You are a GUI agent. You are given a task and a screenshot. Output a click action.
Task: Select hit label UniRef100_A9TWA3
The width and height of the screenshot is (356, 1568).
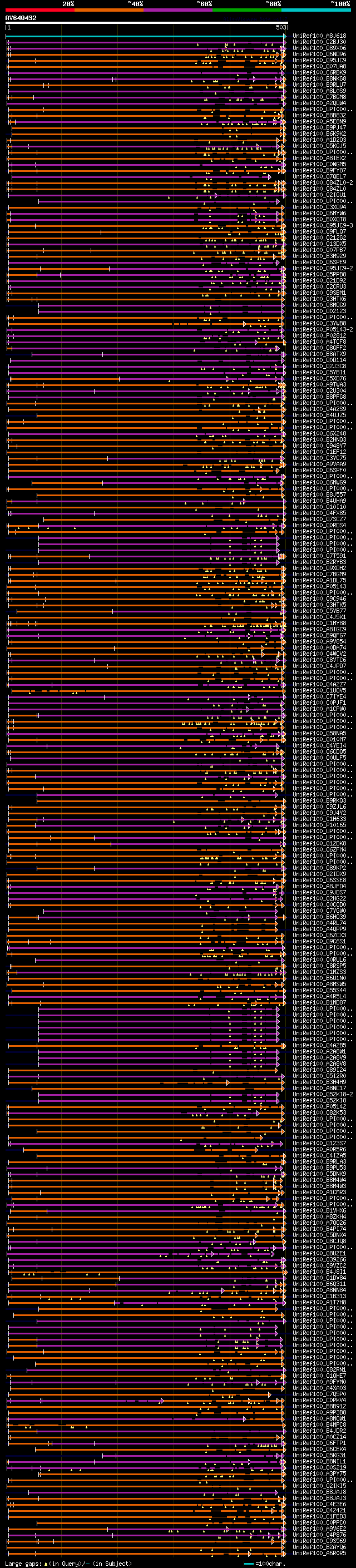pos(319,385)
